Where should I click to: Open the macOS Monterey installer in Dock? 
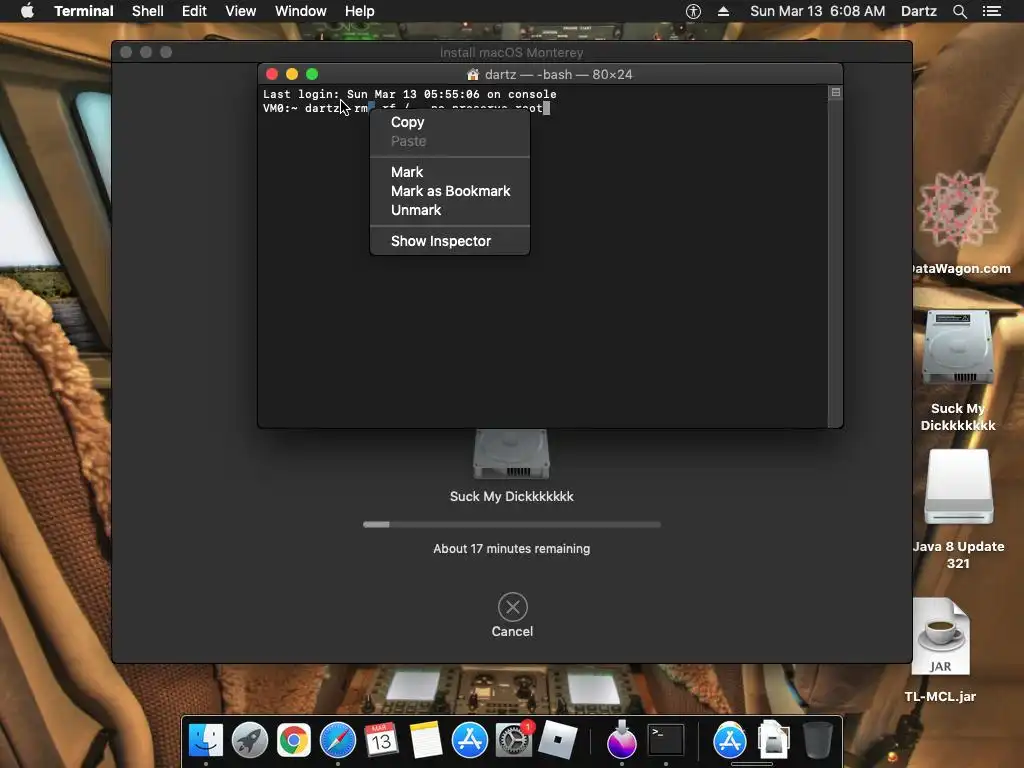[x=622, y=741]
